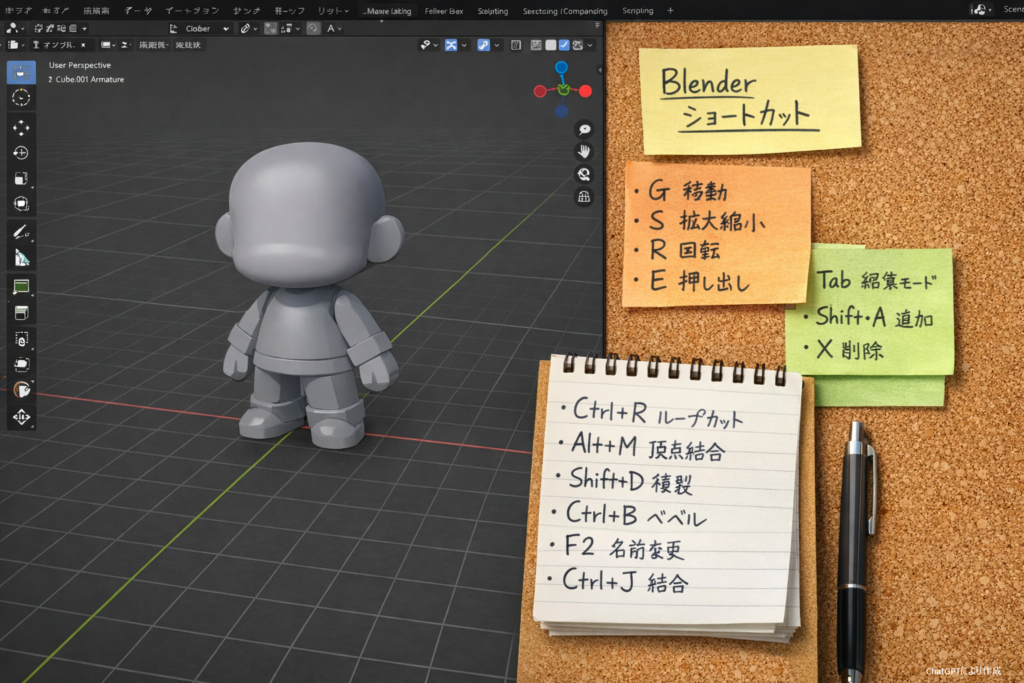The width and height of the screenshot is (1024, 683).
Task: Choose the Move tool
Action: [x=21, y=128]
